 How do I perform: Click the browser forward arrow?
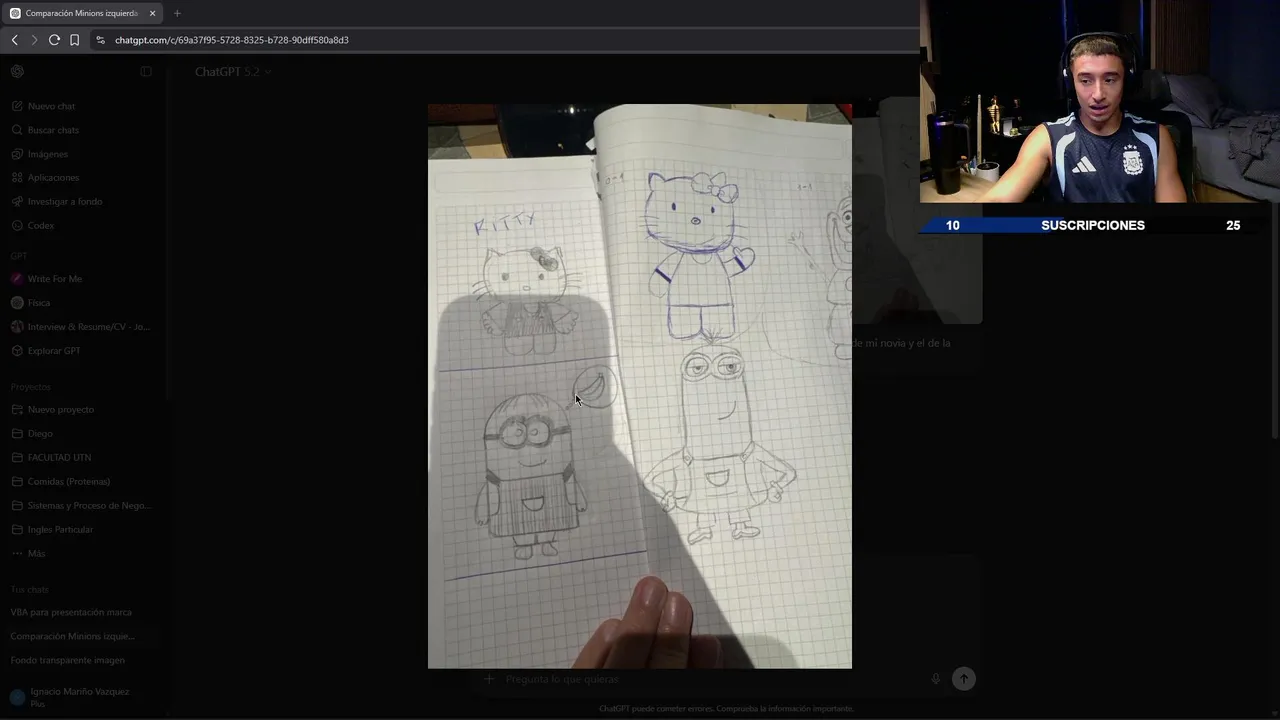point(34,40)
